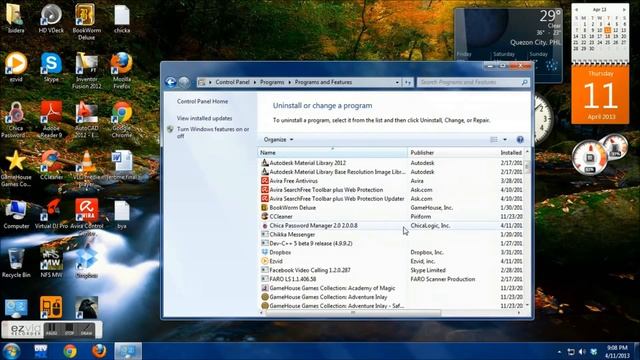Open Mozilla Firefox desktop shortcut
Viewport: 640px width, 360px height.
(x=122, y=71)
